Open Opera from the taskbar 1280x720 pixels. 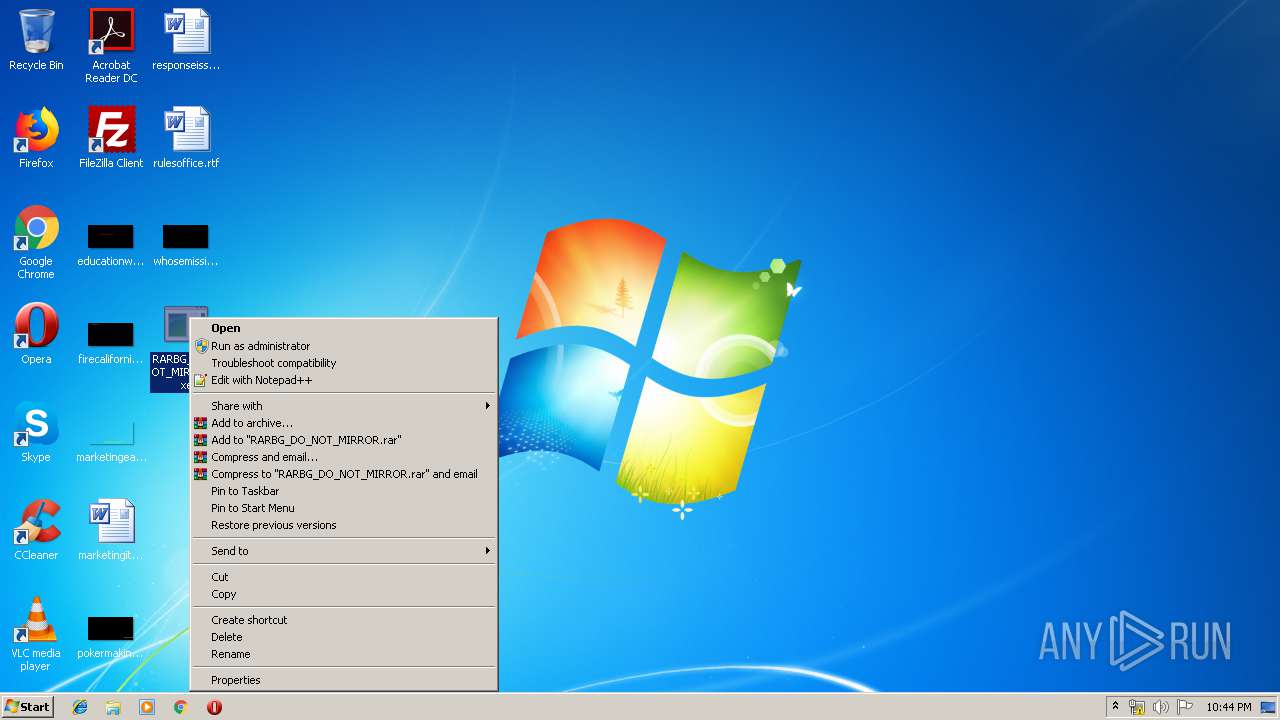click(214, 707)
